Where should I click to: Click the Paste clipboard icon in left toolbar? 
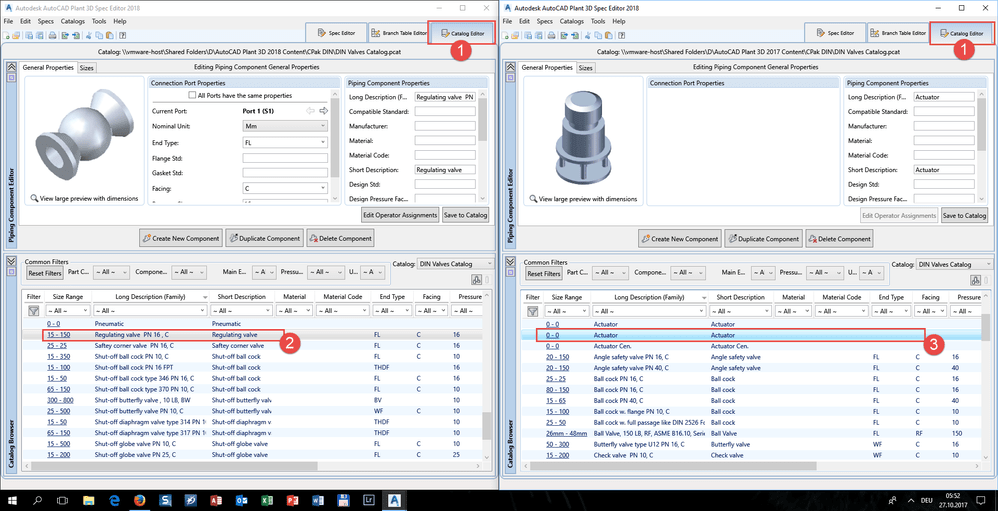point(109,35)
